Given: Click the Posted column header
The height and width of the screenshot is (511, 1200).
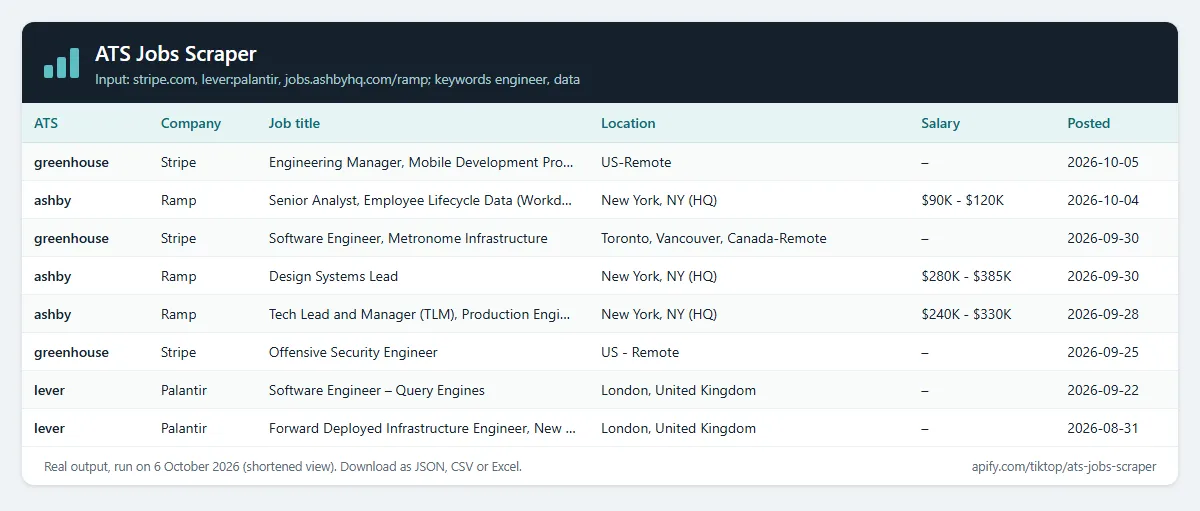Looking at the screenshot, I should [x=1088, y=123].
